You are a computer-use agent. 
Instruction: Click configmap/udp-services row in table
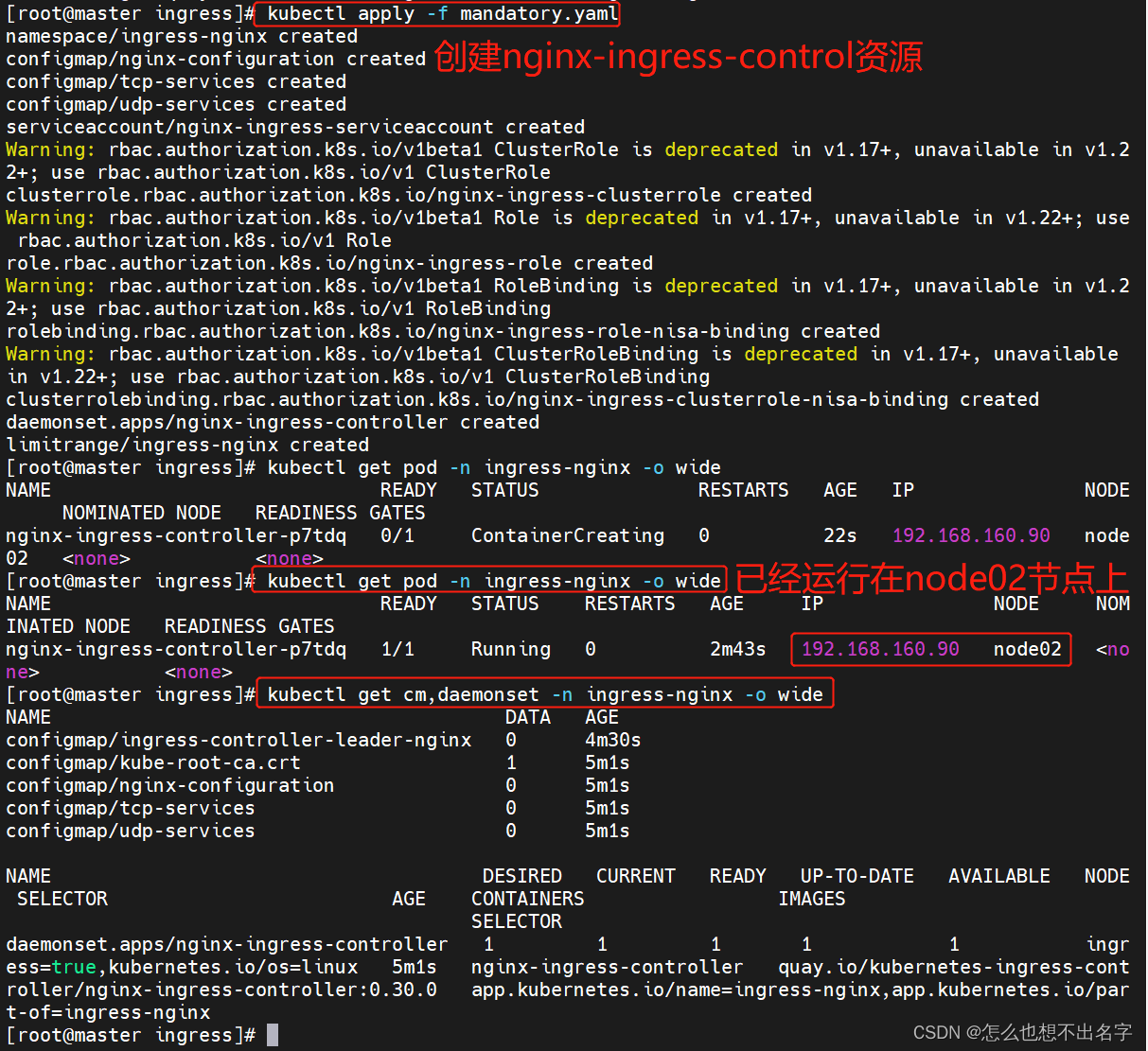tap(318, 831)
